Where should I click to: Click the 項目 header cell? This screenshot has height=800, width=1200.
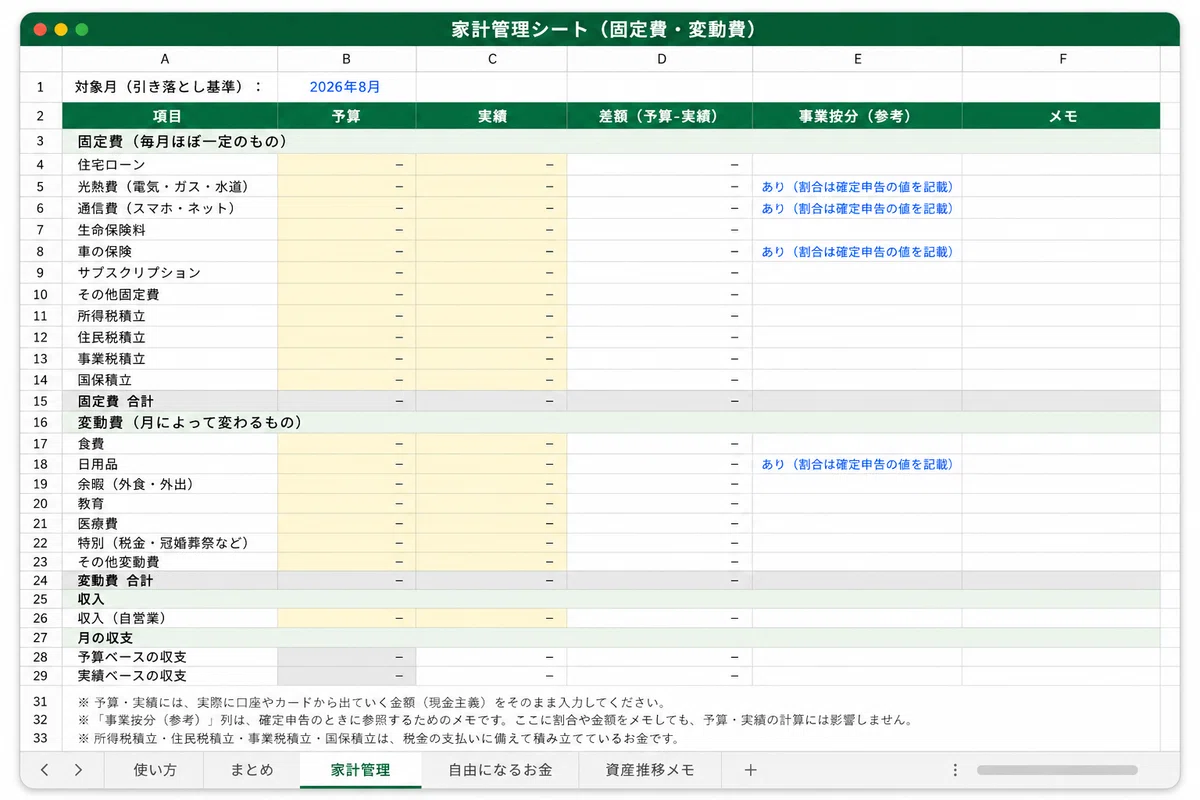pyautogui.click(x=170, y=116)
